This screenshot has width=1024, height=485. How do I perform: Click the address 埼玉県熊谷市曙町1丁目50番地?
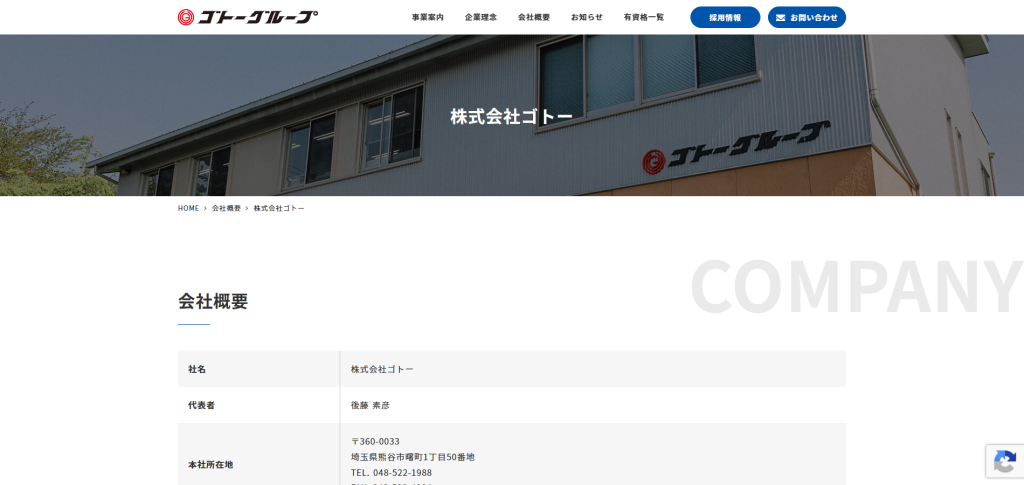[413, 457]
